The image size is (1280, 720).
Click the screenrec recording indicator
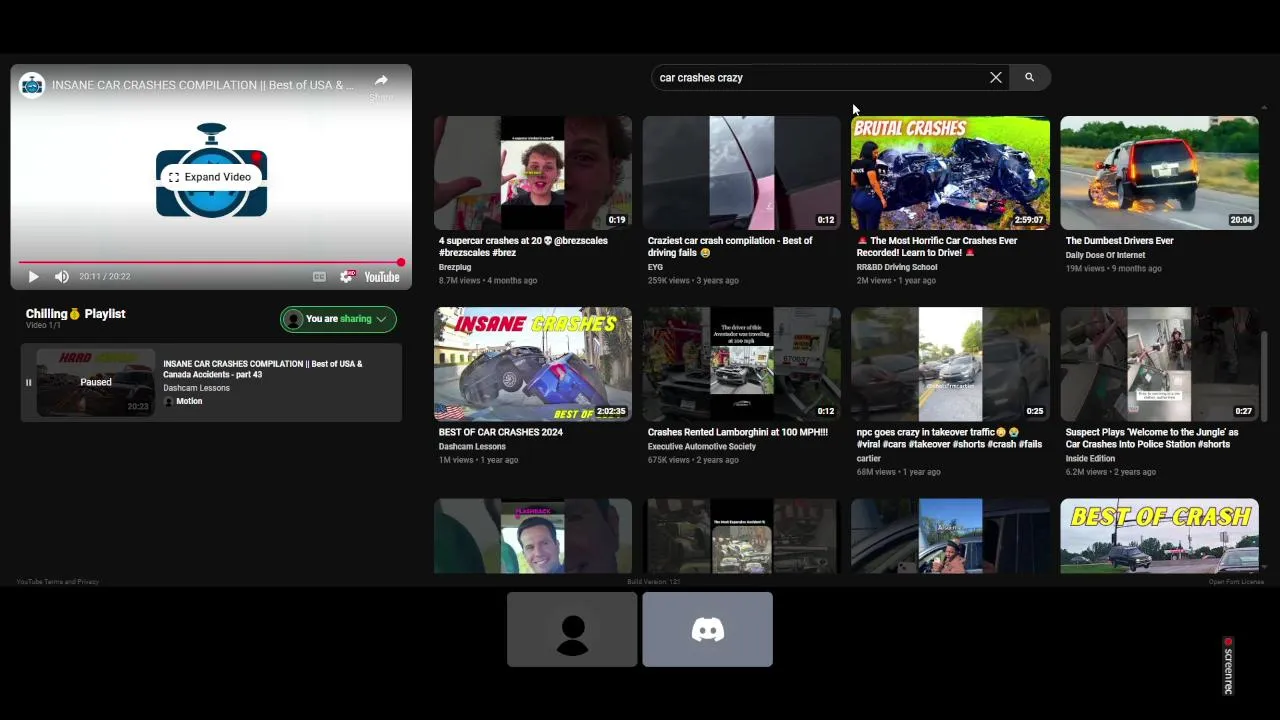(x=1228, y=665)
